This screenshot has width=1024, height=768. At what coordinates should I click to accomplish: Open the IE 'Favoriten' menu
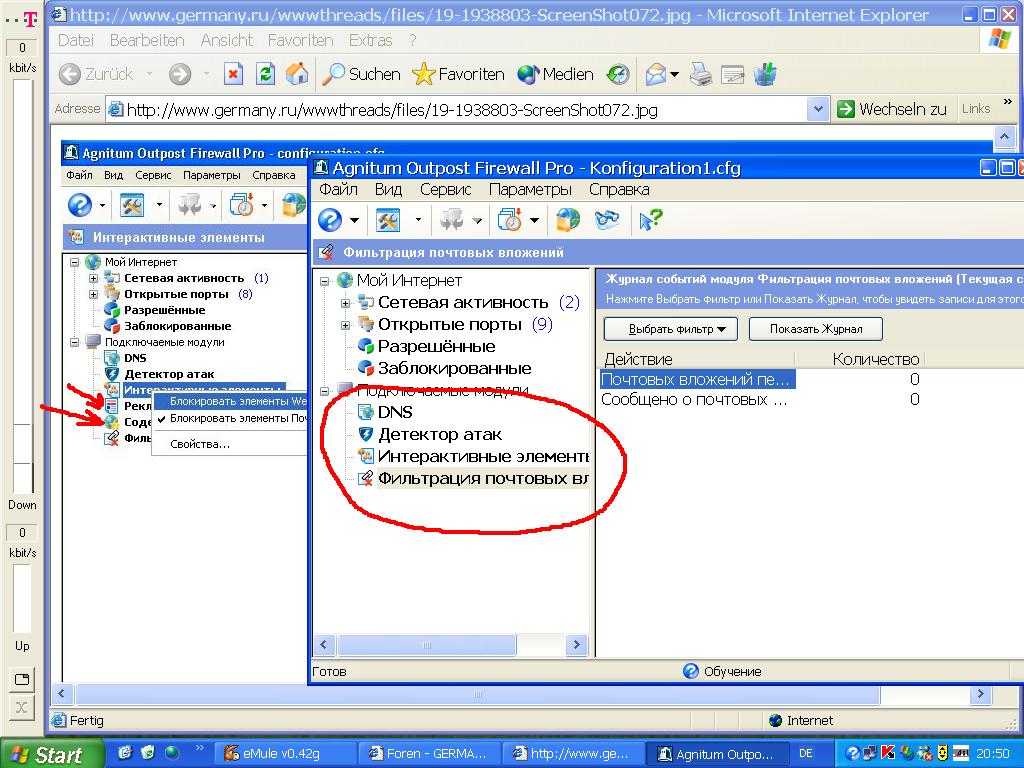[300, 40]
